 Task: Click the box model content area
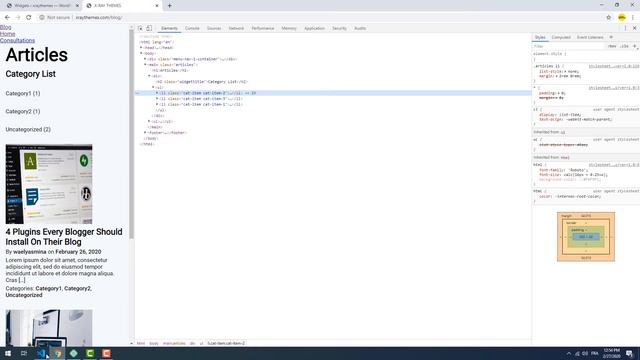[586, 237]
